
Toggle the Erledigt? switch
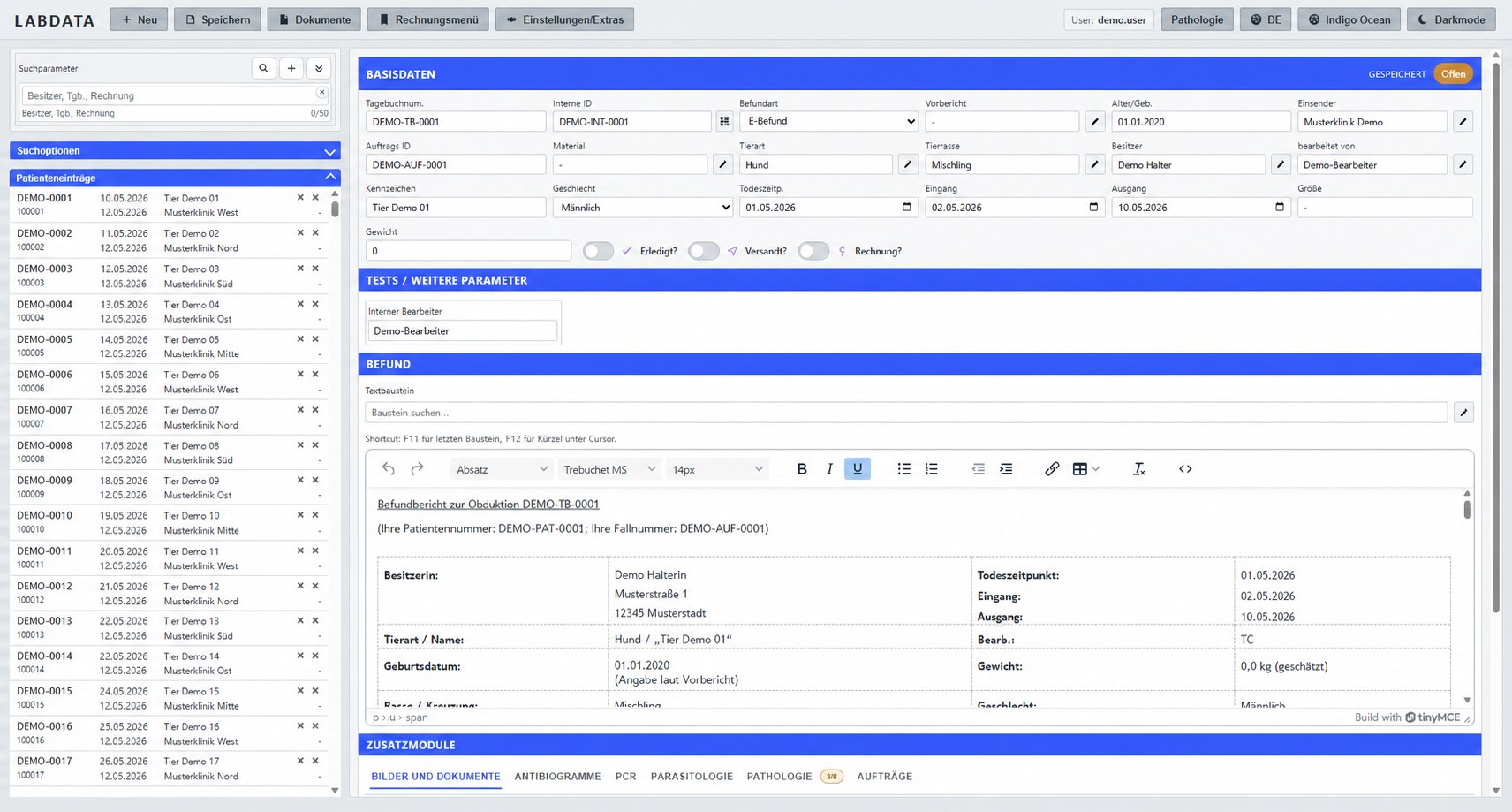pyautogui.click(x=598, y=251)
